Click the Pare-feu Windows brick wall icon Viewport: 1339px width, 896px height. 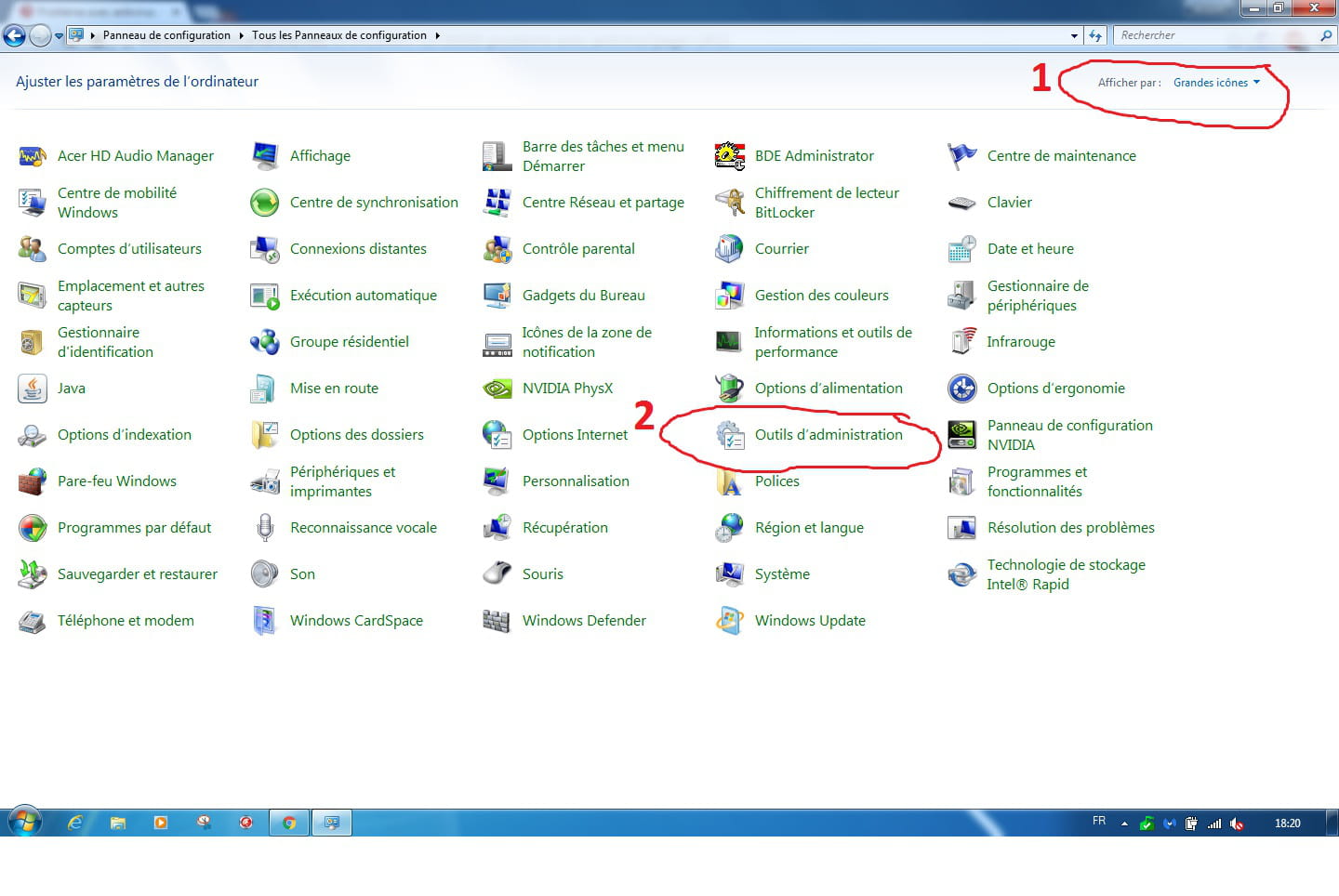33,481
